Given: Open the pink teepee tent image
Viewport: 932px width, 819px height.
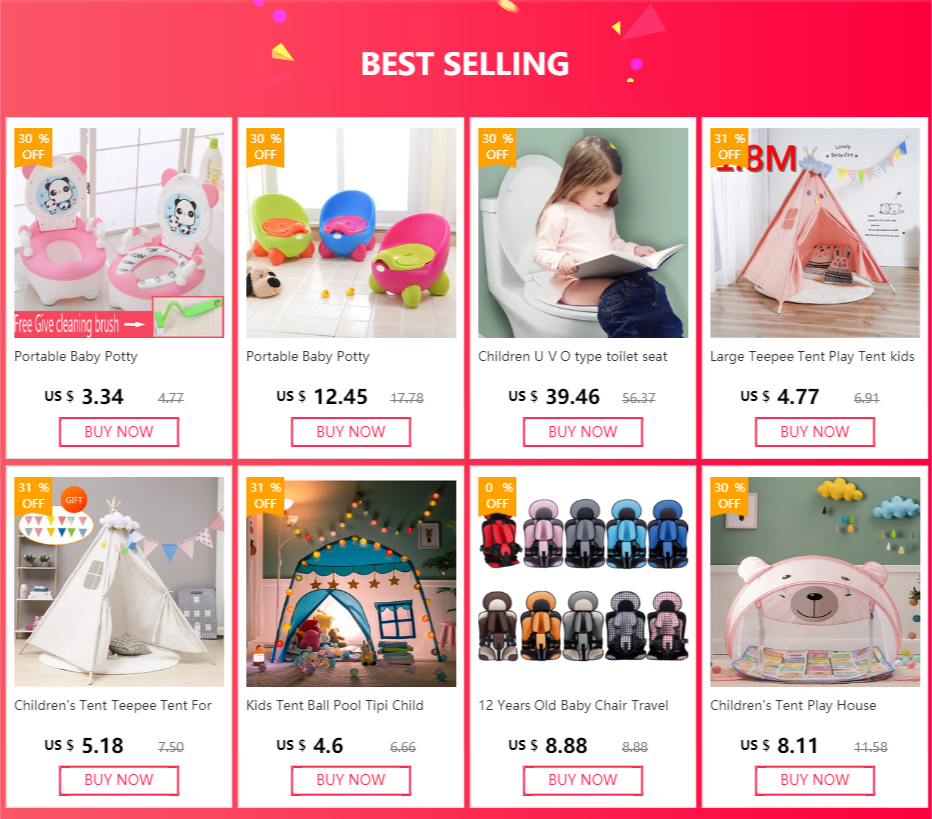Looking at the screenshot, I should (814, 233).
